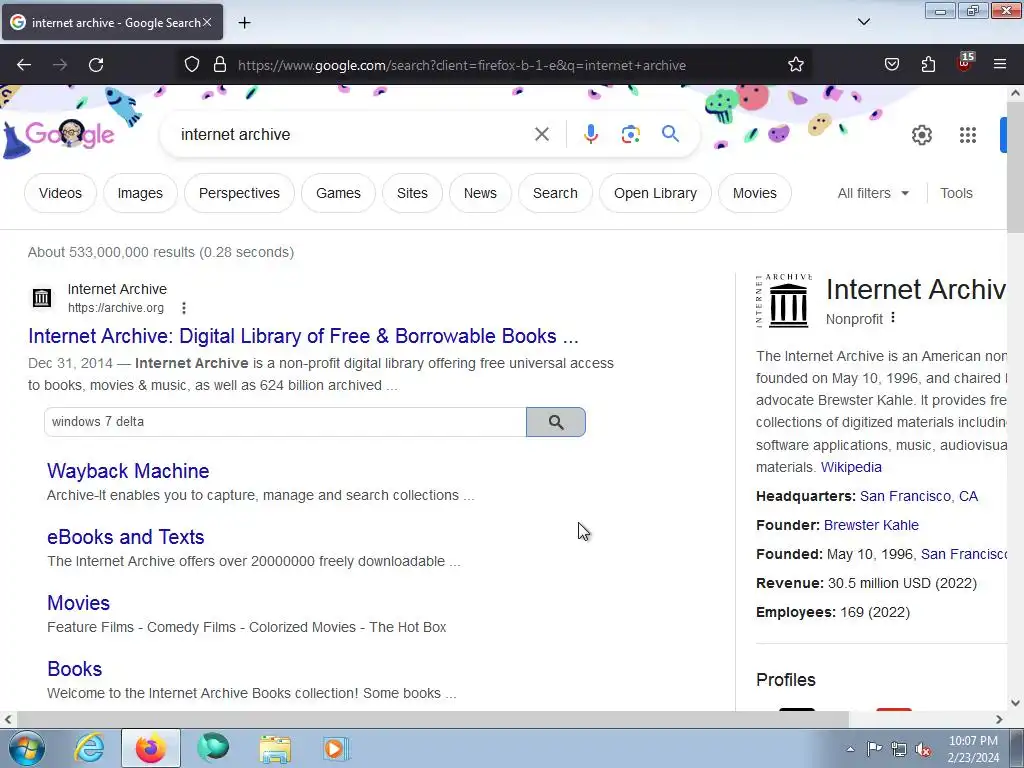Open knowledge panel more options next to Nonprofit
Viewport: 1024px width, 768px height.
[893, 318]
